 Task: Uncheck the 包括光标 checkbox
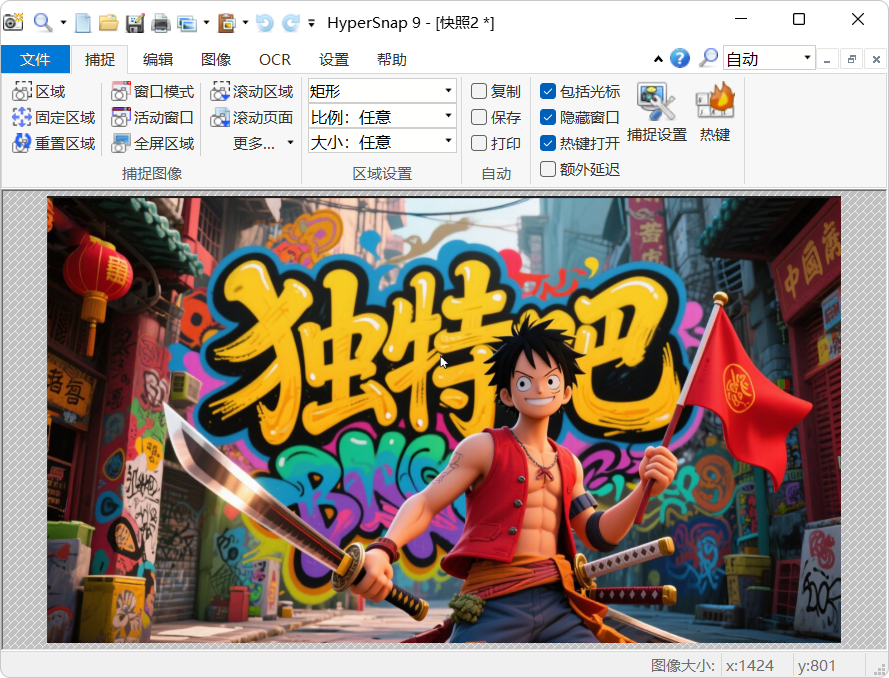pos(548,92)
